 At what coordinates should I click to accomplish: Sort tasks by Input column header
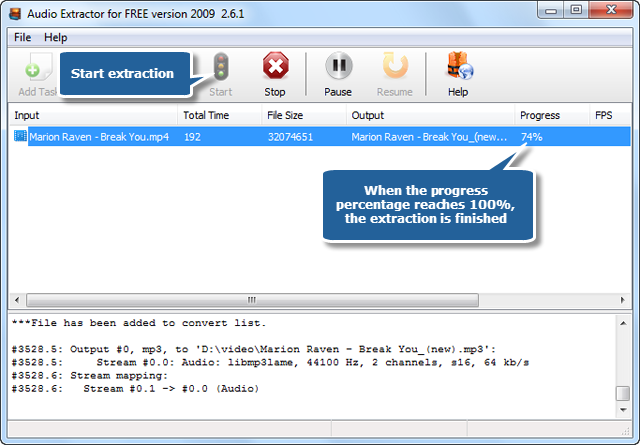(x=93, y=116)
